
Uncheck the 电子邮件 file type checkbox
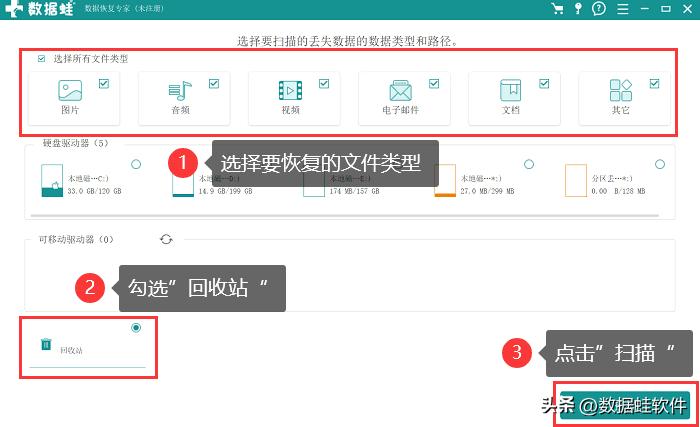click(434, 84)
